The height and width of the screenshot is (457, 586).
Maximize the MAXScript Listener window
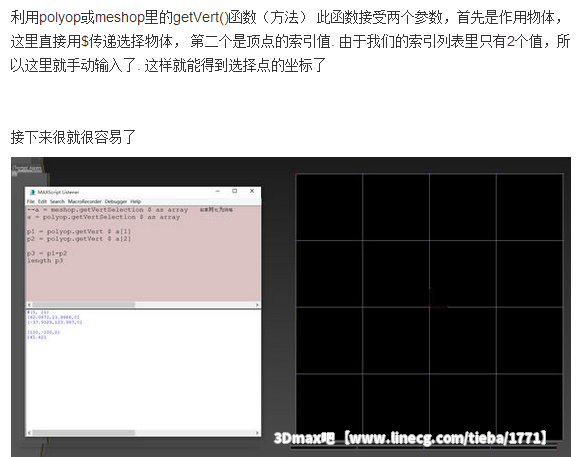[235, 191]
